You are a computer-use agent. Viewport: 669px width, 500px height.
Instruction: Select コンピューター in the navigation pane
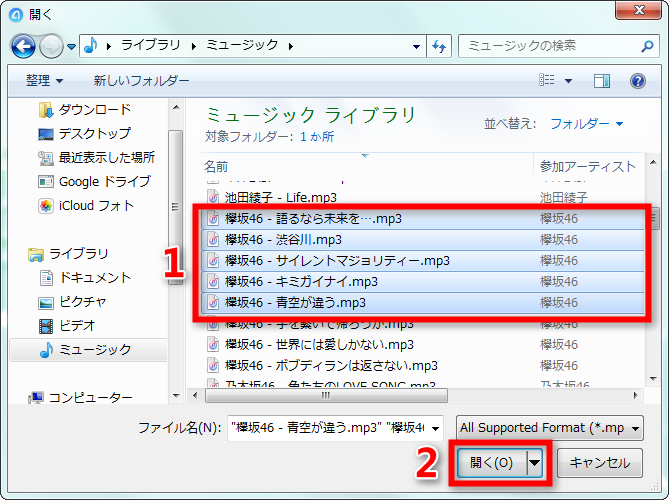click(90, 398)
